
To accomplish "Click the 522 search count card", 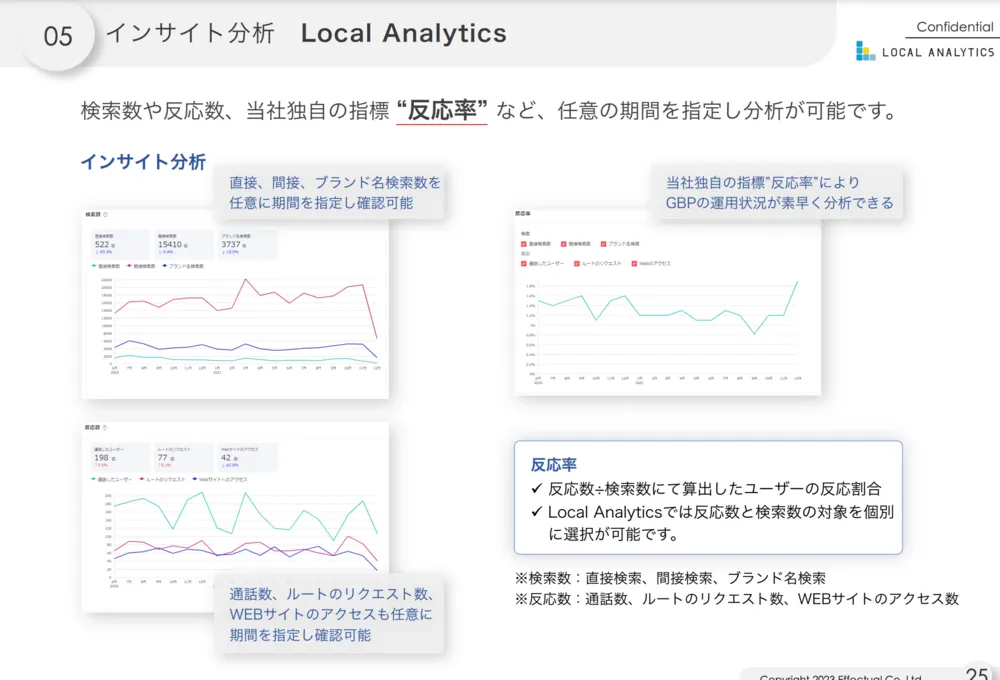I will coord(121,244).
